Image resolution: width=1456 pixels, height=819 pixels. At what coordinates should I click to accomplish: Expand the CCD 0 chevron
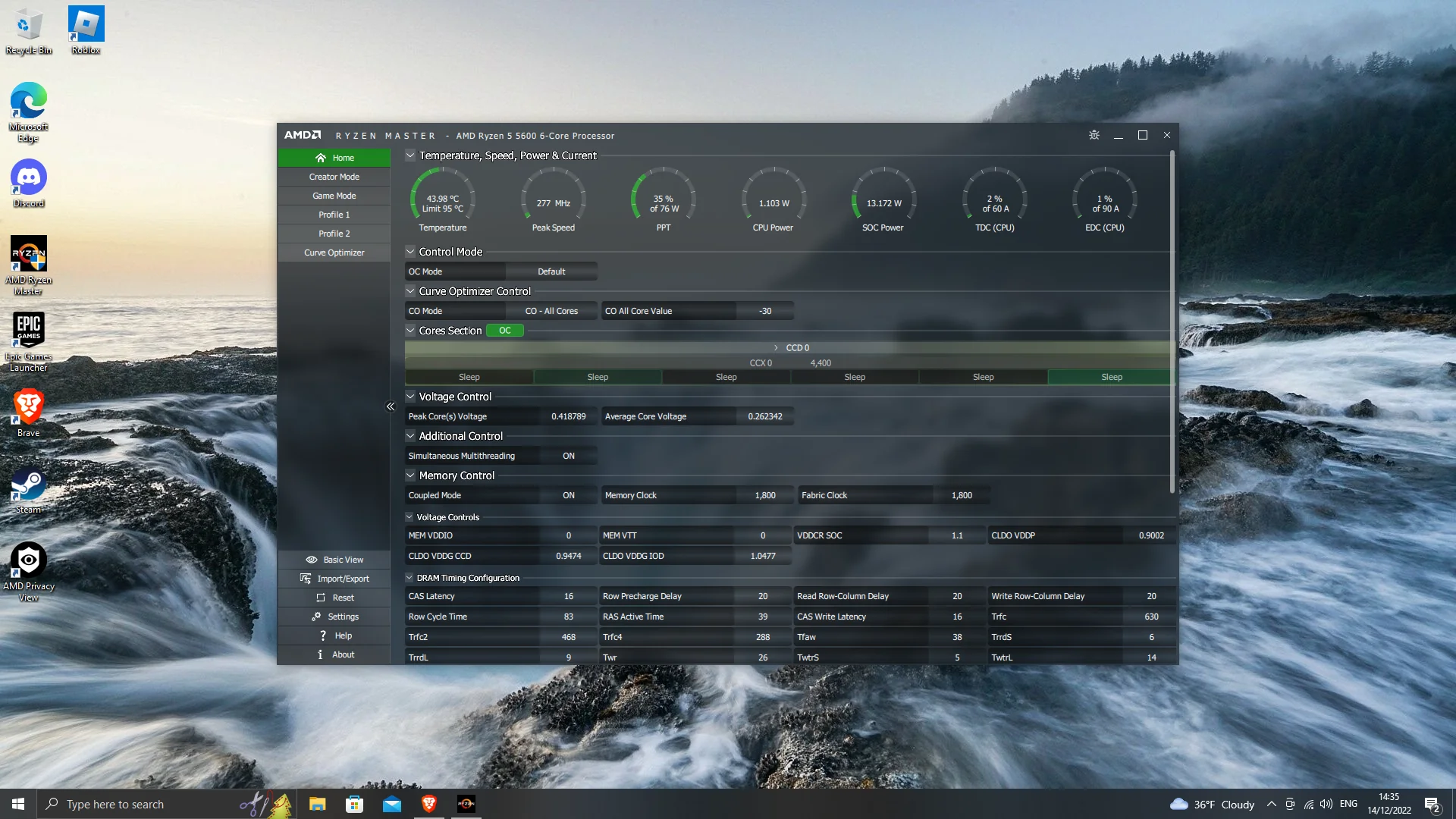[776, 347]
